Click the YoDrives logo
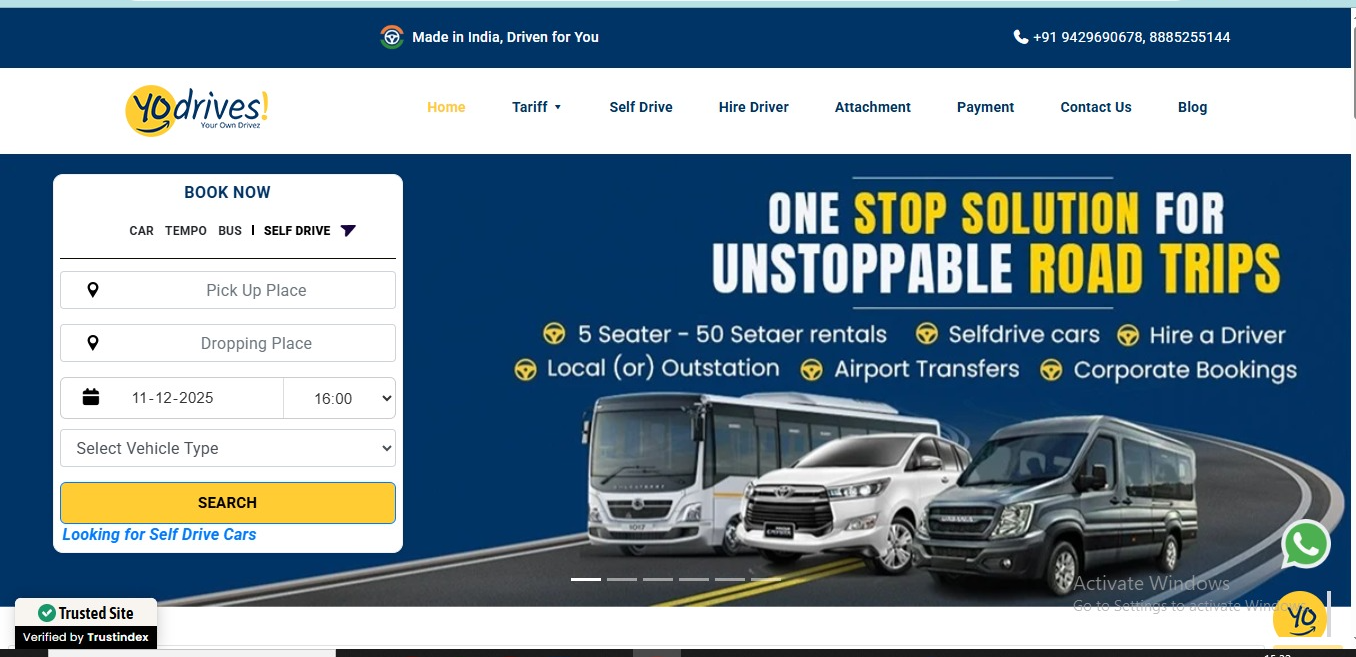The height and width of the screenshot is (657, 1356). point(197,109)
